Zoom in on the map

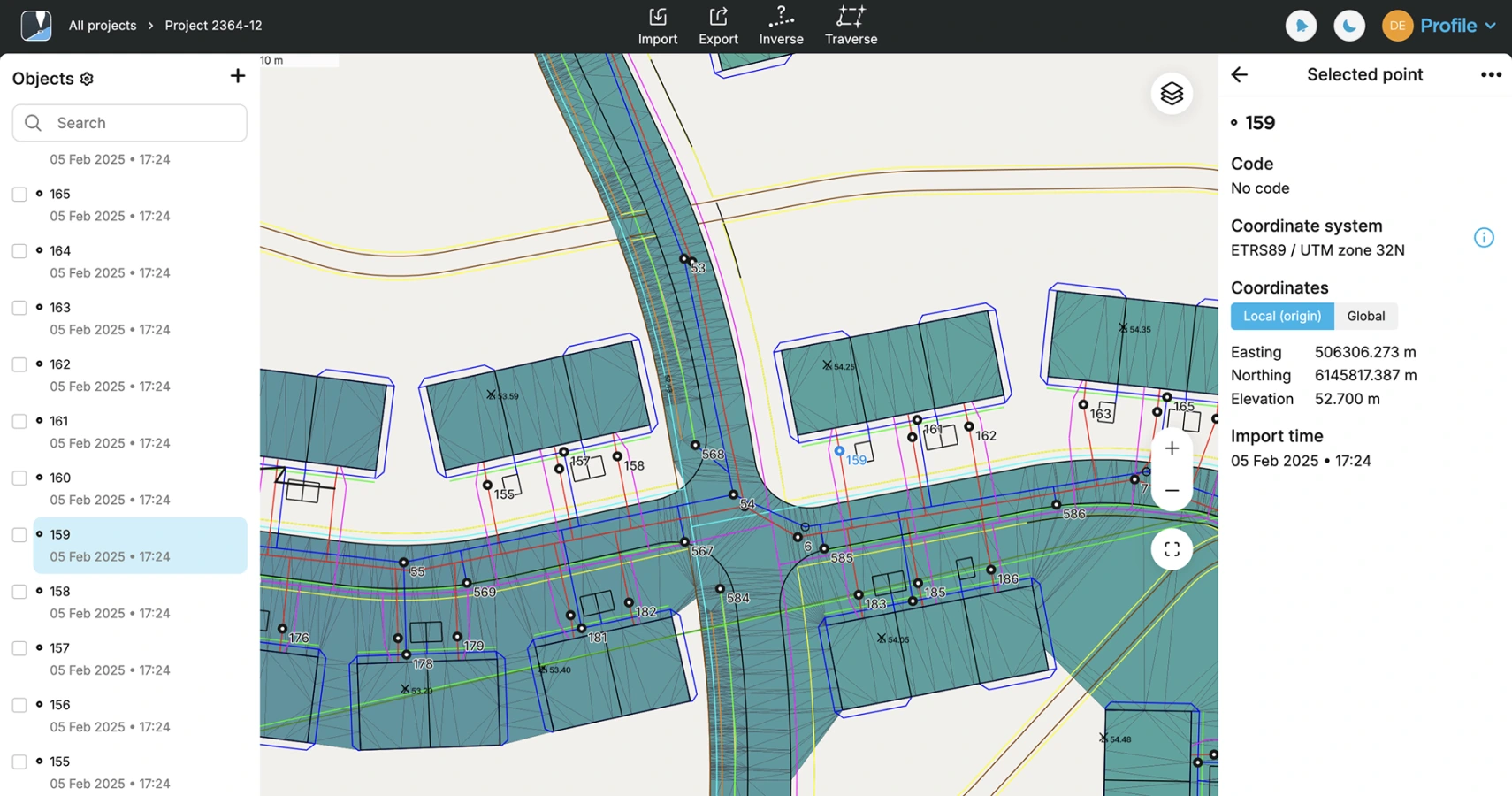pyautogui.click(x=1172, y=448)
